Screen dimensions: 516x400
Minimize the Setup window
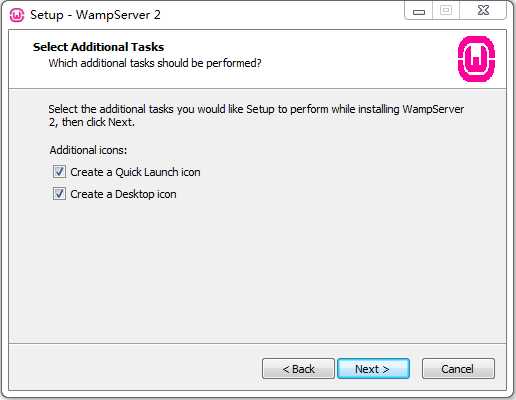click(419, 11)
